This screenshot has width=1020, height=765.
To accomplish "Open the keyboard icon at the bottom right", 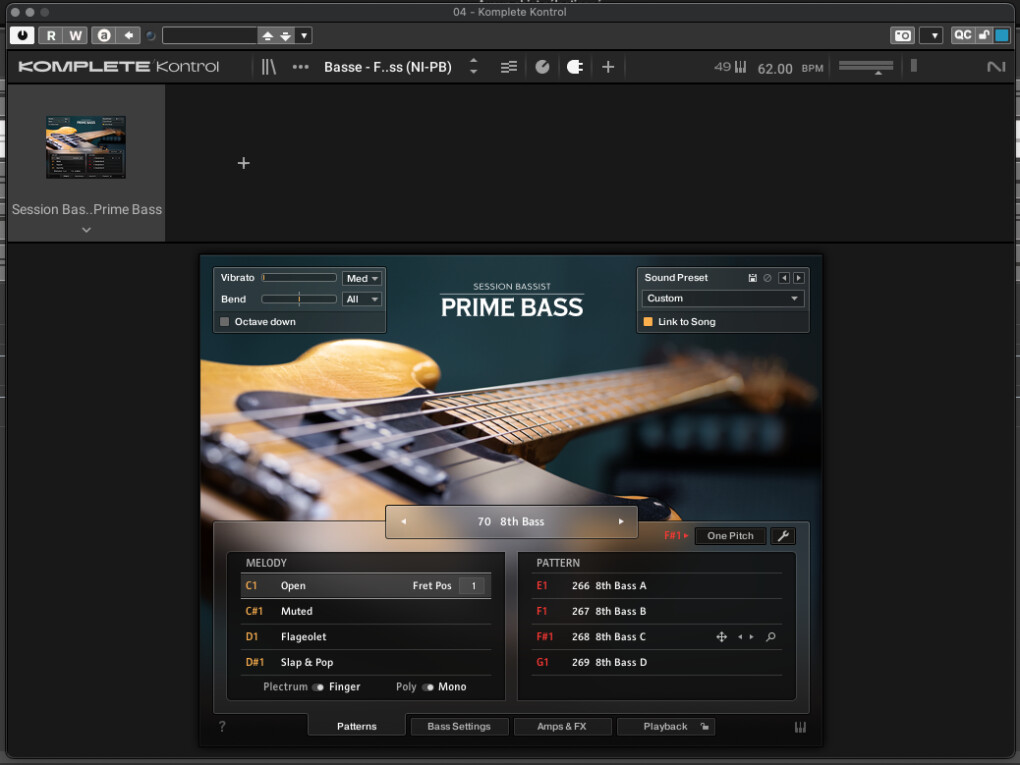I will (x=800, y=727).
